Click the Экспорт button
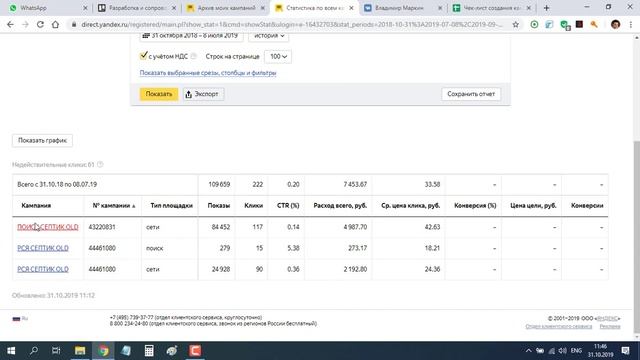Screen dimensions: 640x360 (203, 94)
